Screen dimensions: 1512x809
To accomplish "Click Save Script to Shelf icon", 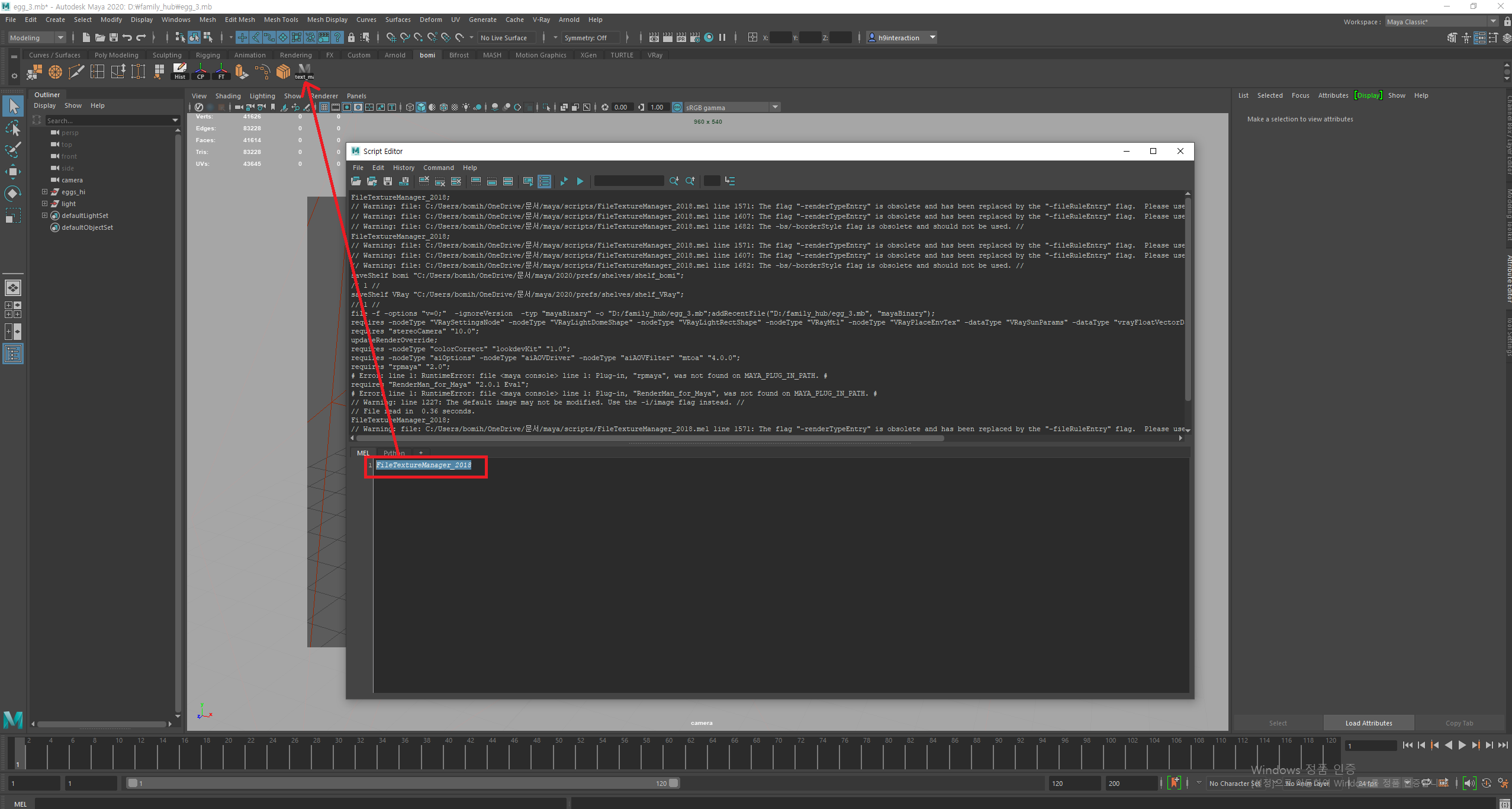I will (x=404, y=181).
